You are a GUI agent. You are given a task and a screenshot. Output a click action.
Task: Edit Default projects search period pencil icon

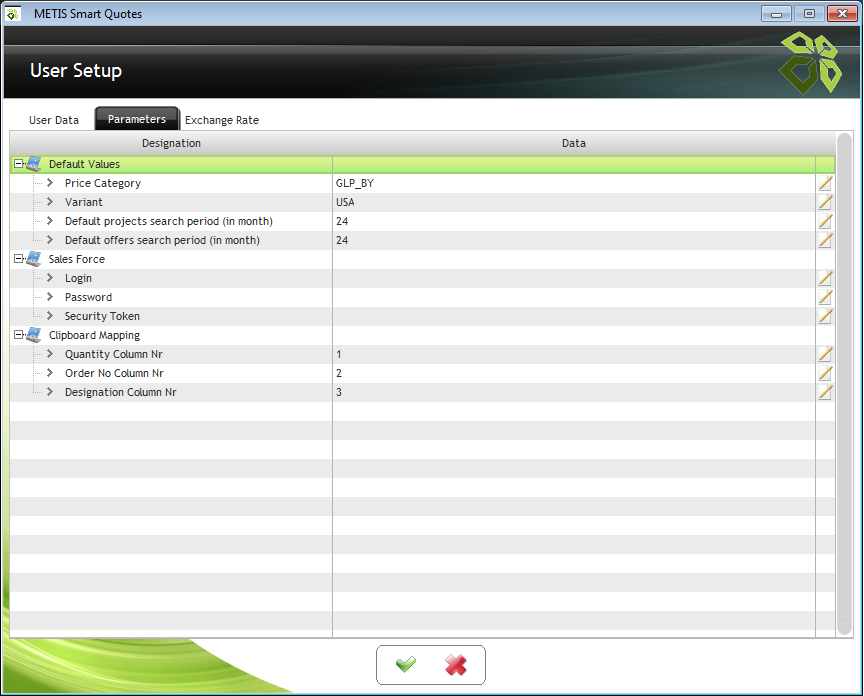tap(825, 221)
